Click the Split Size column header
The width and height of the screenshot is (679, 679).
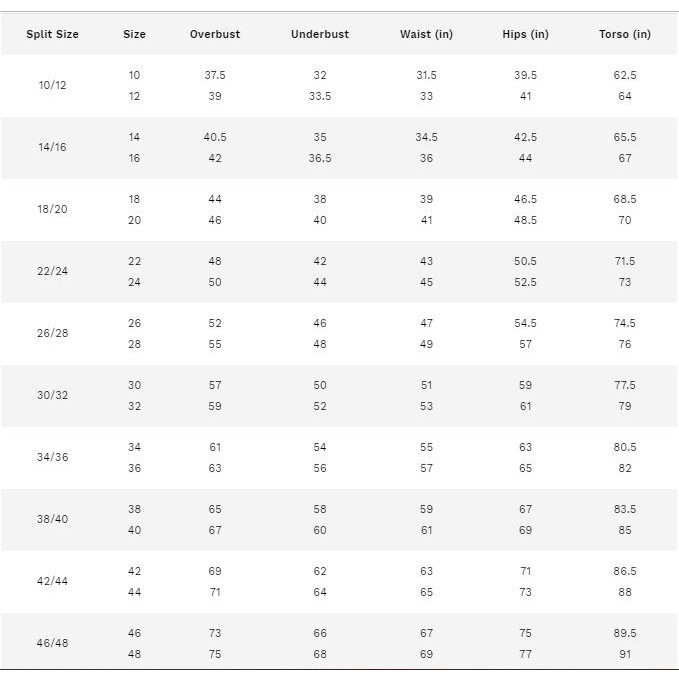pos(53,34)
